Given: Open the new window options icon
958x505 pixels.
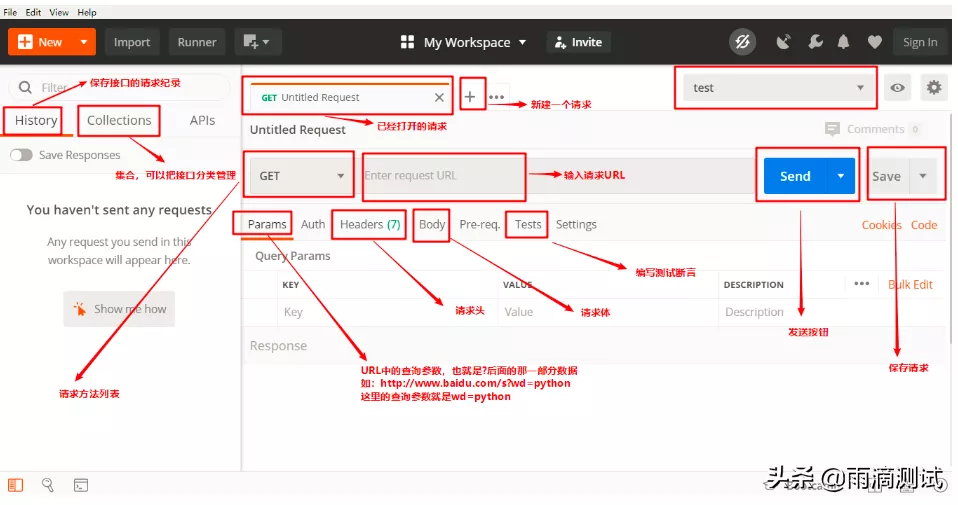Looking at the screenshot, I should pyautogui.click(x=257, y=42).
